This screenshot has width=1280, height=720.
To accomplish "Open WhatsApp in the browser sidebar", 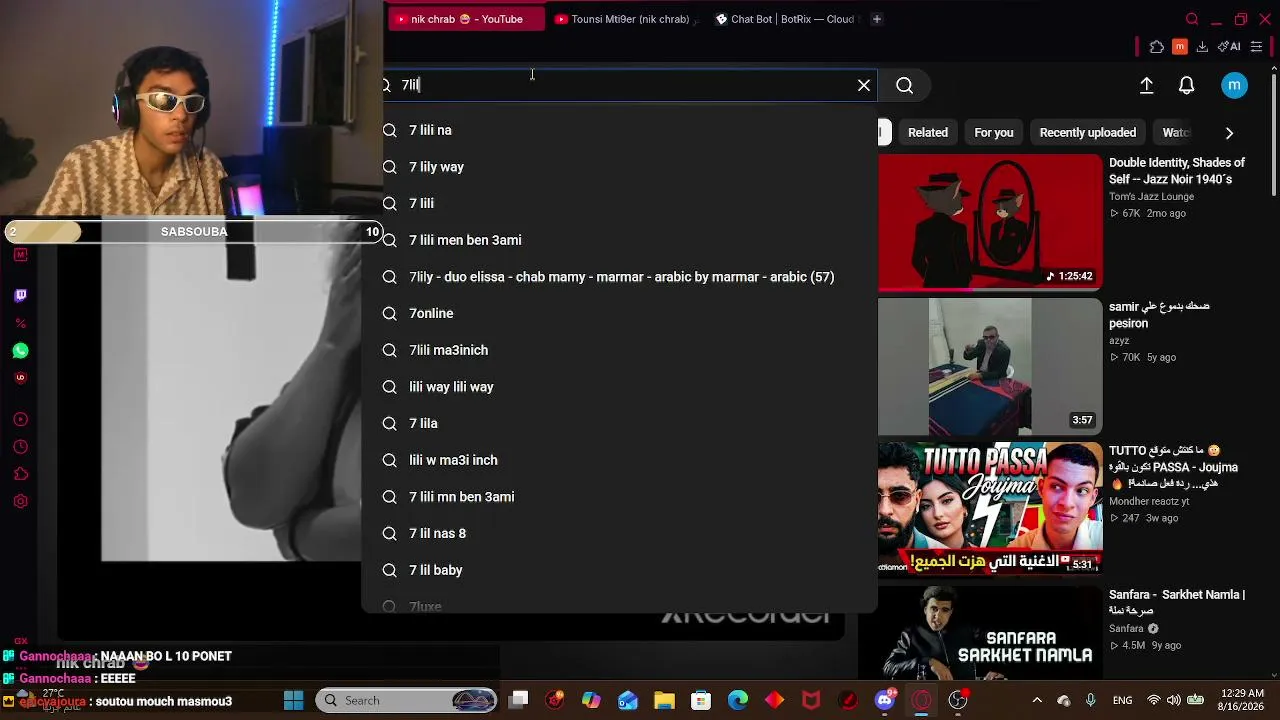I will pos(20,351).
